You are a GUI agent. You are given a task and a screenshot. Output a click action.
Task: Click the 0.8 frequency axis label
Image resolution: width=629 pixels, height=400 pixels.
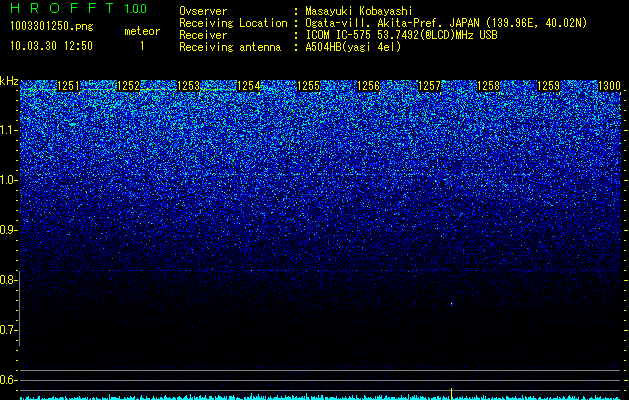click(x=9, y=280)
